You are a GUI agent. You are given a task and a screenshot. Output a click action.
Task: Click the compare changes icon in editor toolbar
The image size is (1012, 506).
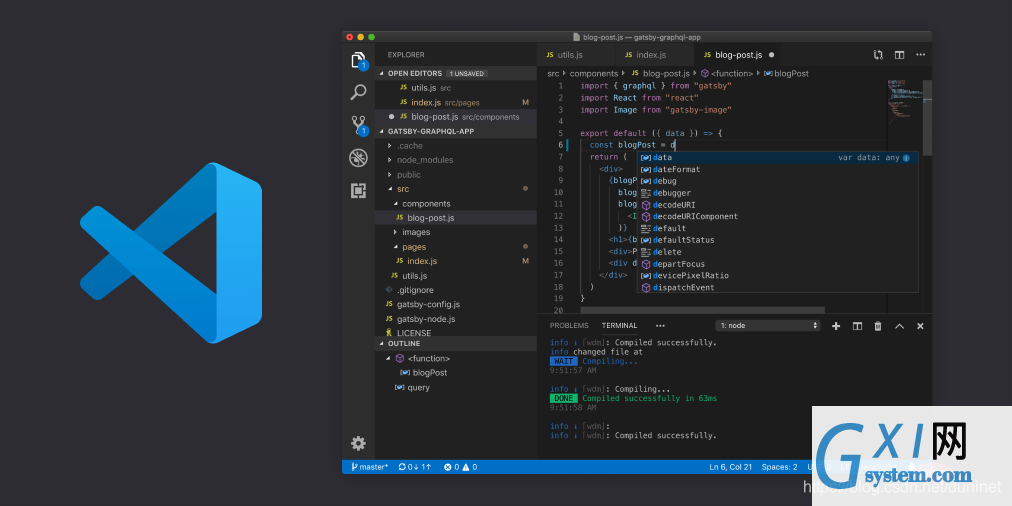pyautogui.click(x=878, y=55)
